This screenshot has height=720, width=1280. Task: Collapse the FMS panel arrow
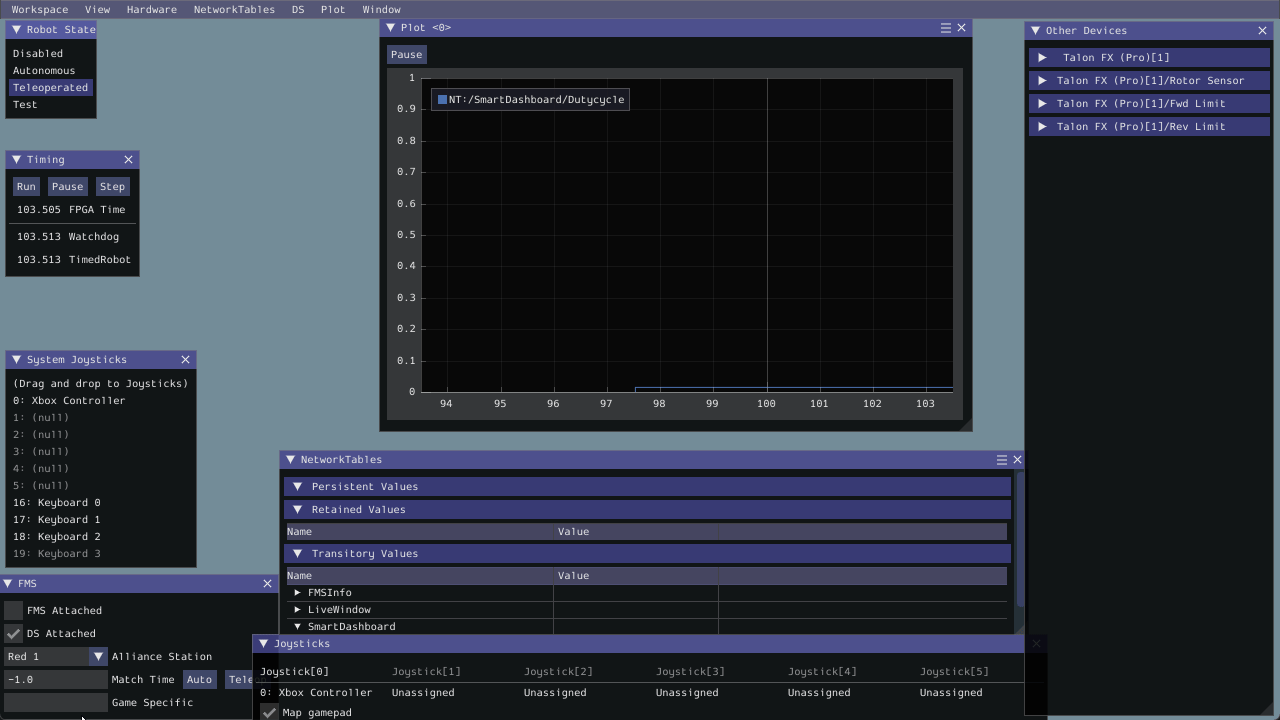point(8,583)
